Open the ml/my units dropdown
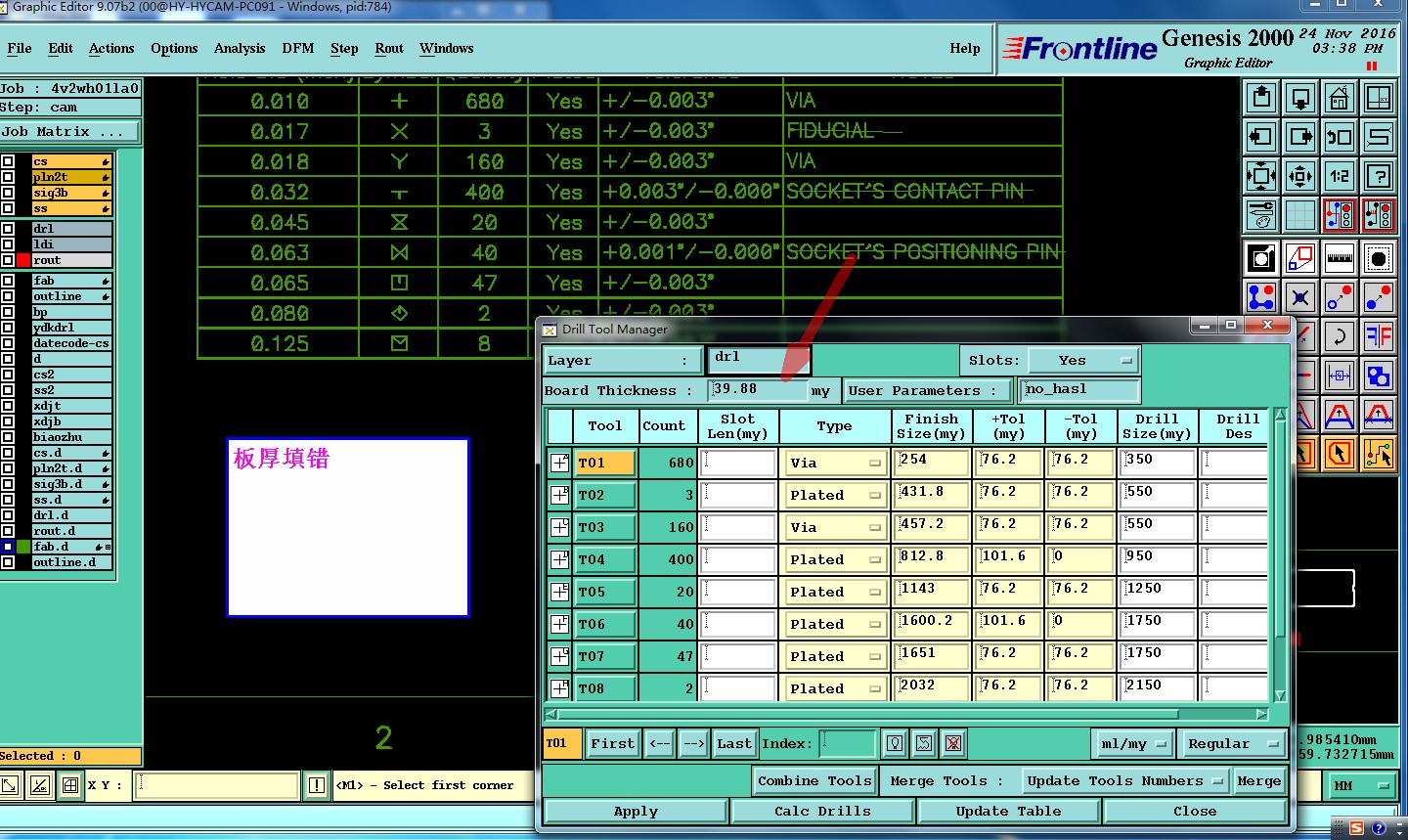Image resolution: width=1408 pixels, height=840 pixels. click(x=1132, y=743)
